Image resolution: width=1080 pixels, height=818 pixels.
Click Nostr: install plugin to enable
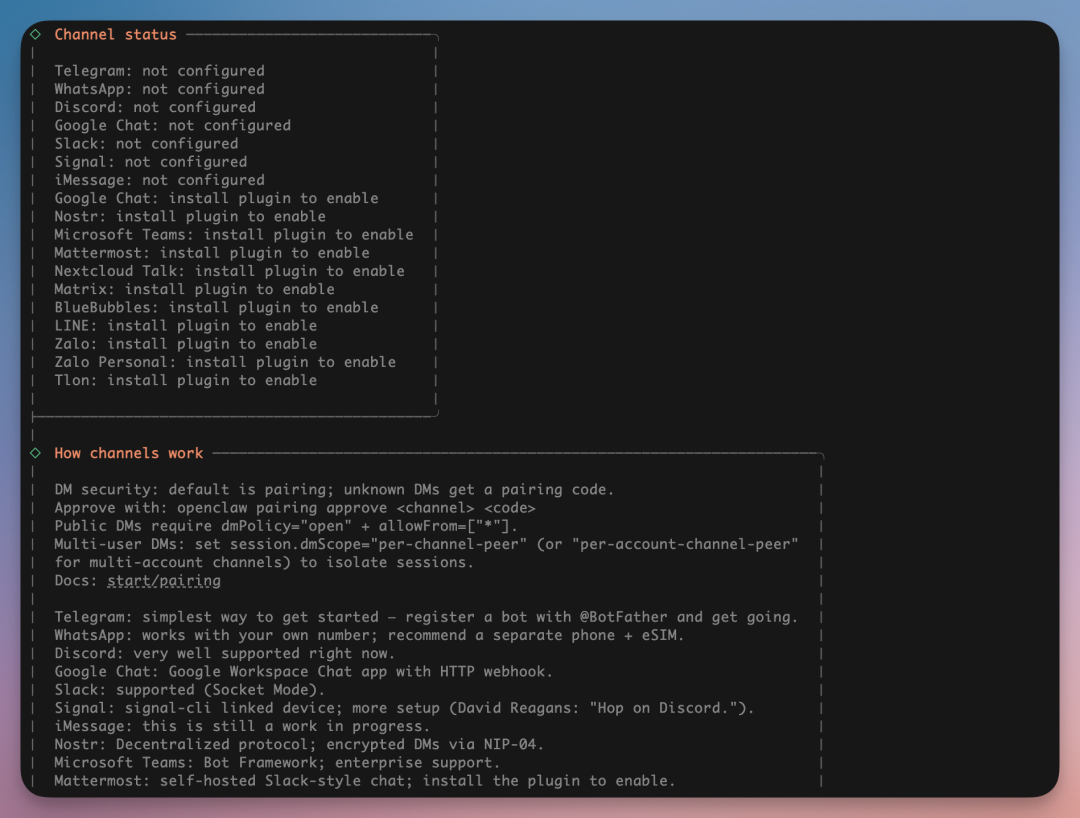point(190,216)
